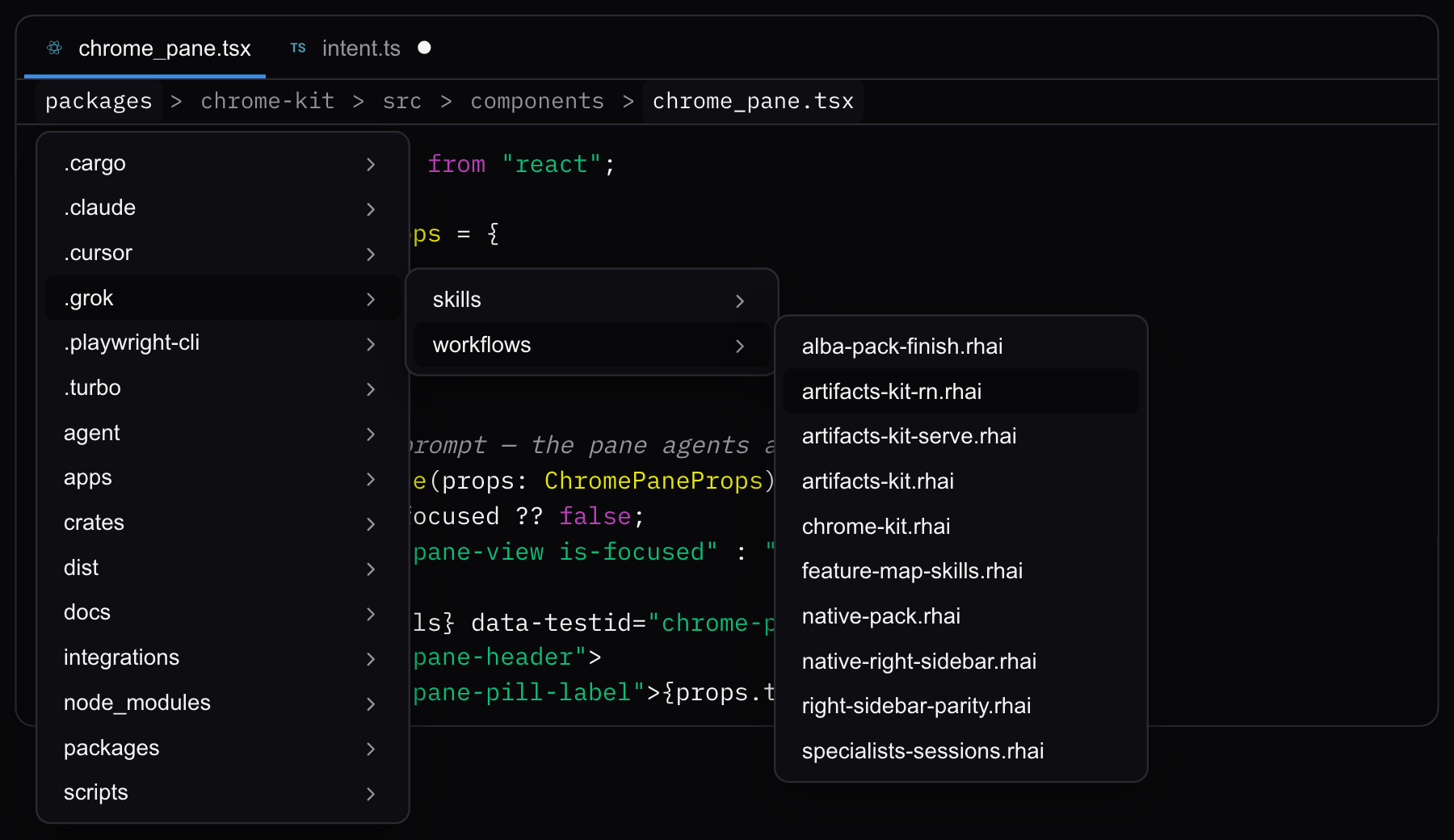This screenshot has width=1454, height=840.
Task: Open the components breadcrumb segment
Action: tap(537, 101)
